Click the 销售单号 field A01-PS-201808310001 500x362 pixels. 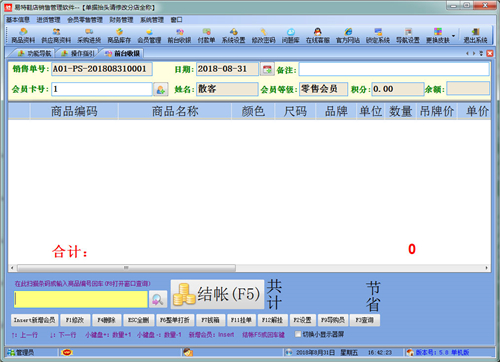102,69
